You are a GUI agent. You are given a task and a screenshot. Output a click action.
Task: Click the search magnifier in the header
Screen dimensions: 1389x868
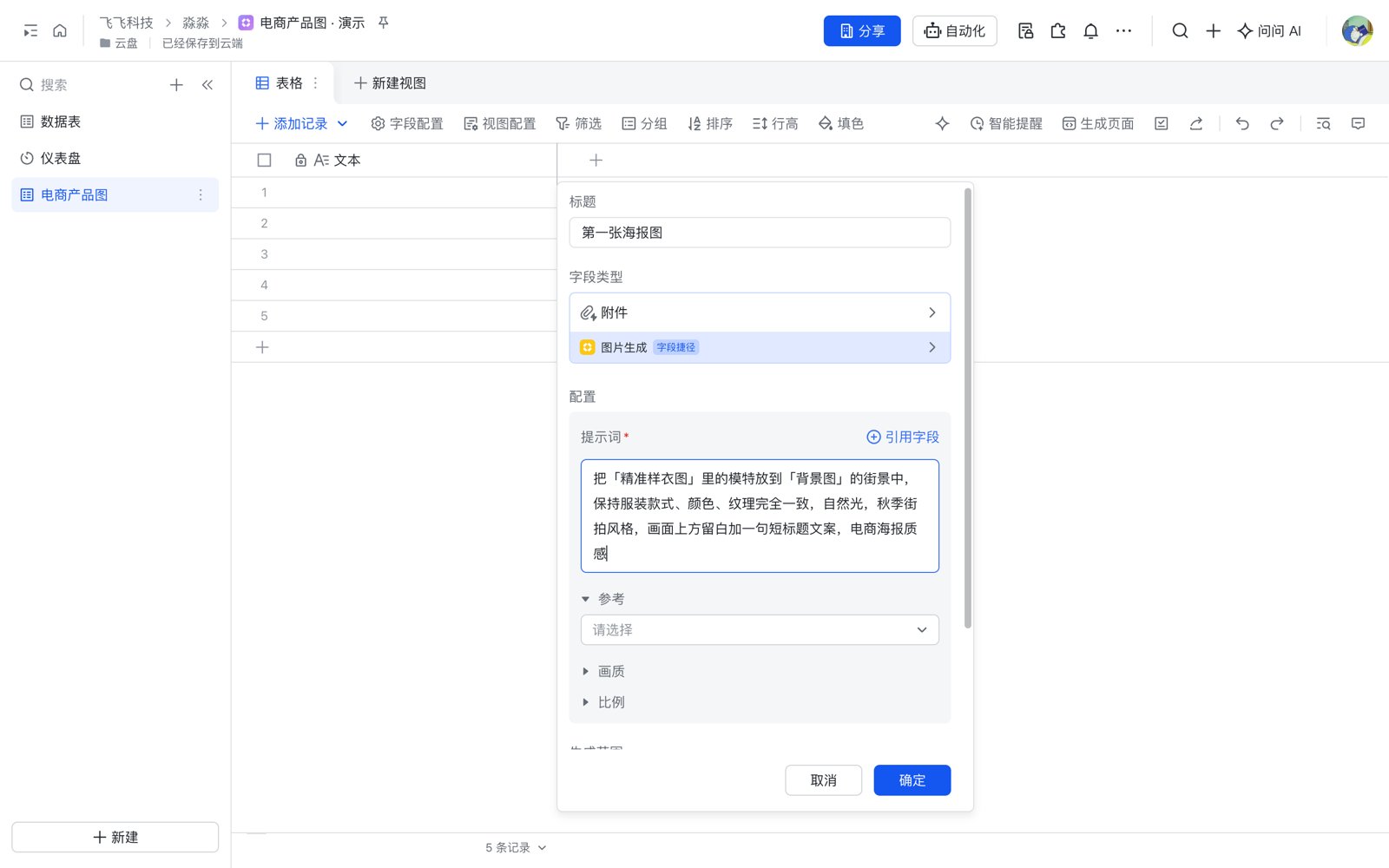[x=1180, y=31]
